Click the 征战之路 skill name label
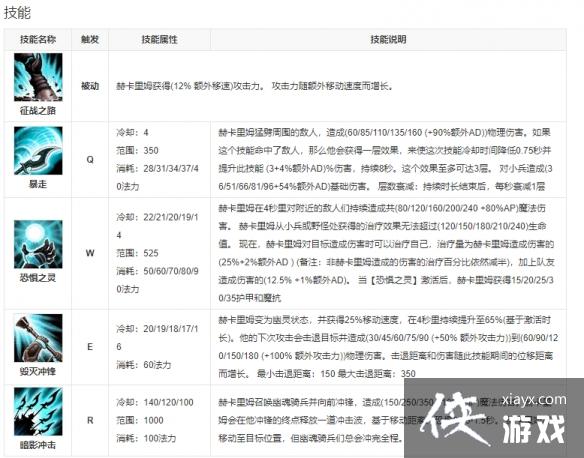 tap(38, 111)
